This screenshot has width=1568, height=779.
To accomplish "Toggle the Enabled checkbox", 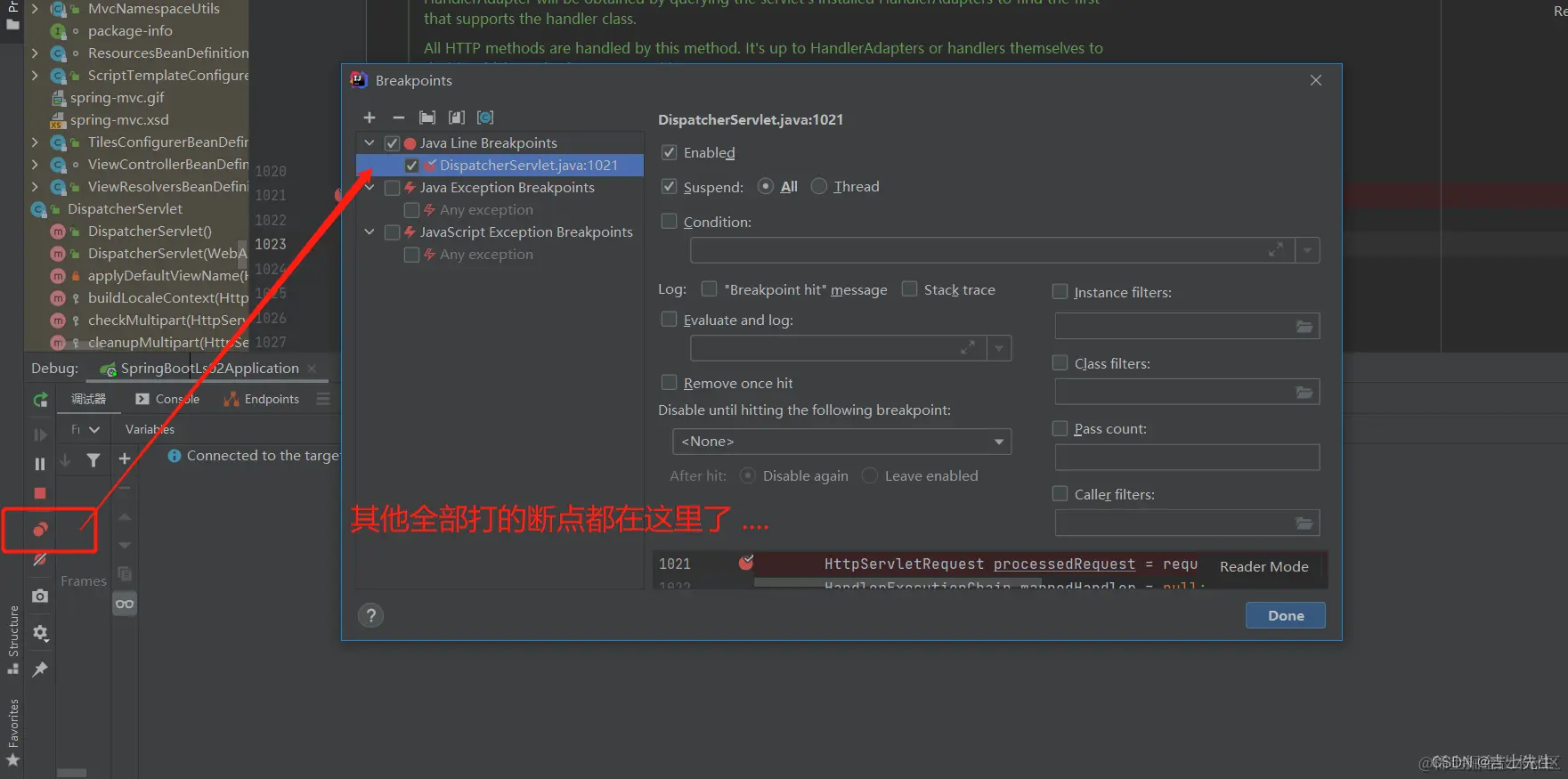I will [670, 152].
